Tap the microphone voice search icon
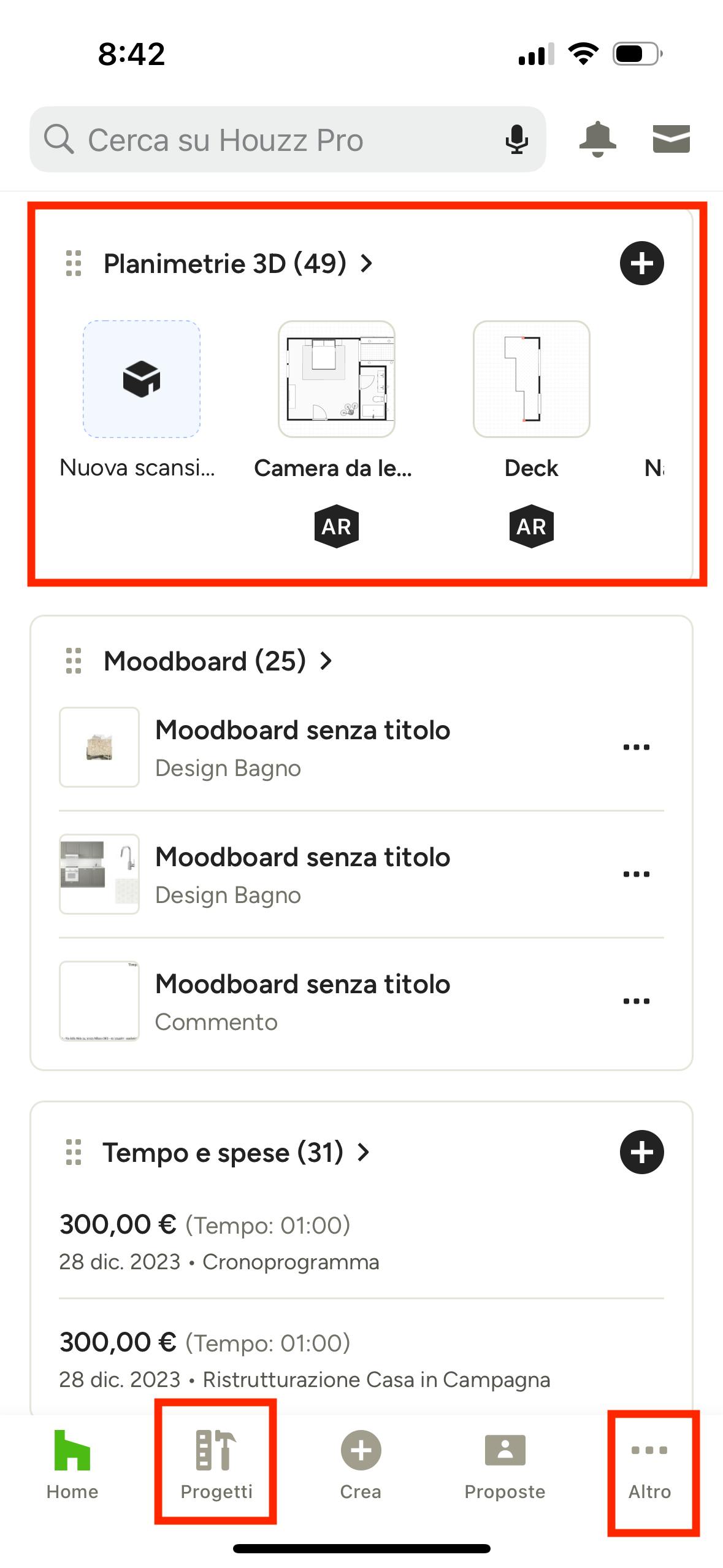The image size is (723, 1568). coord(516,139)
